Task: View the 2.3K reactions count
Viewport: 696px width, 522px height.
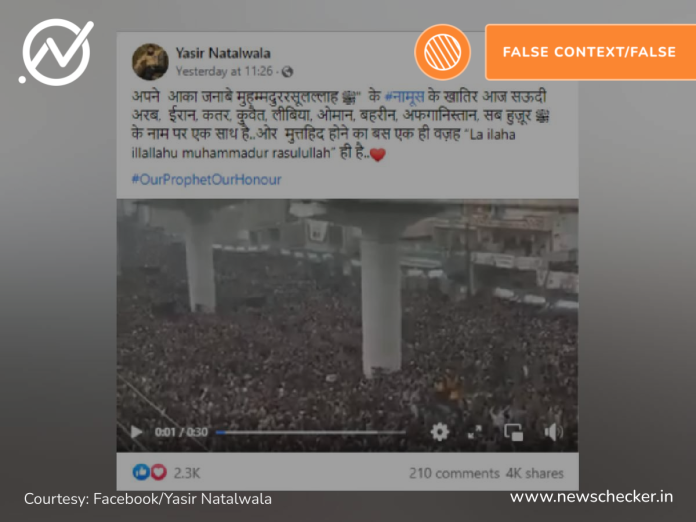Action: click(187, 473)
